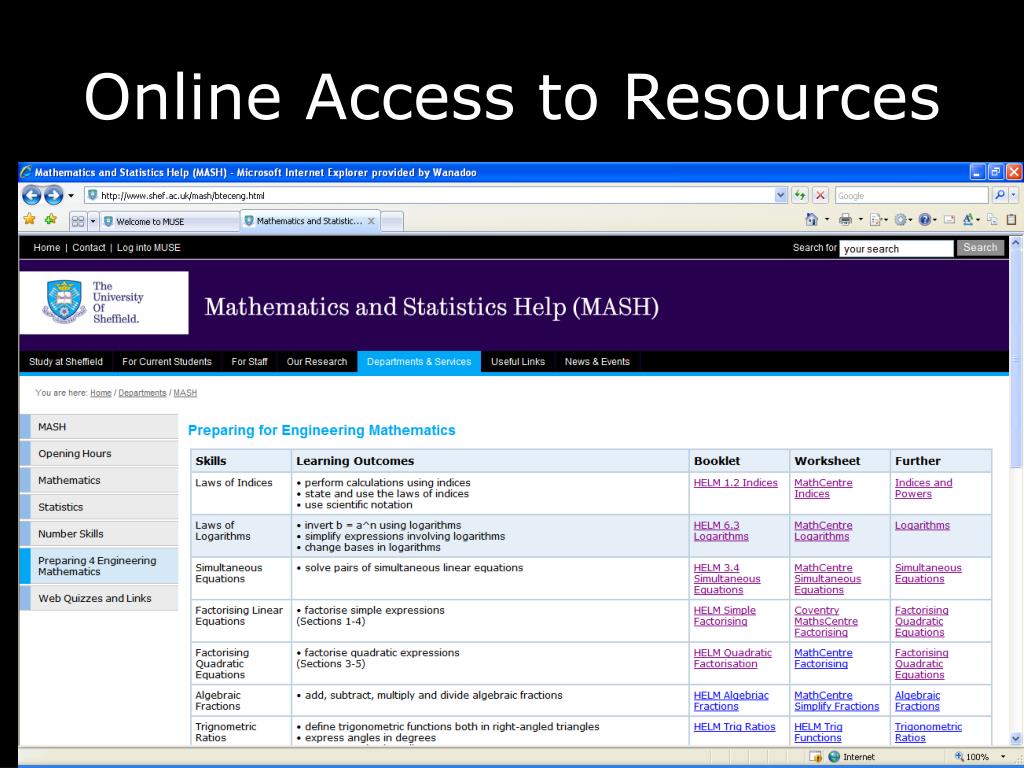Click the 'your search' site search field
This screenshot has width=1024, height=768.
(896, 248)
